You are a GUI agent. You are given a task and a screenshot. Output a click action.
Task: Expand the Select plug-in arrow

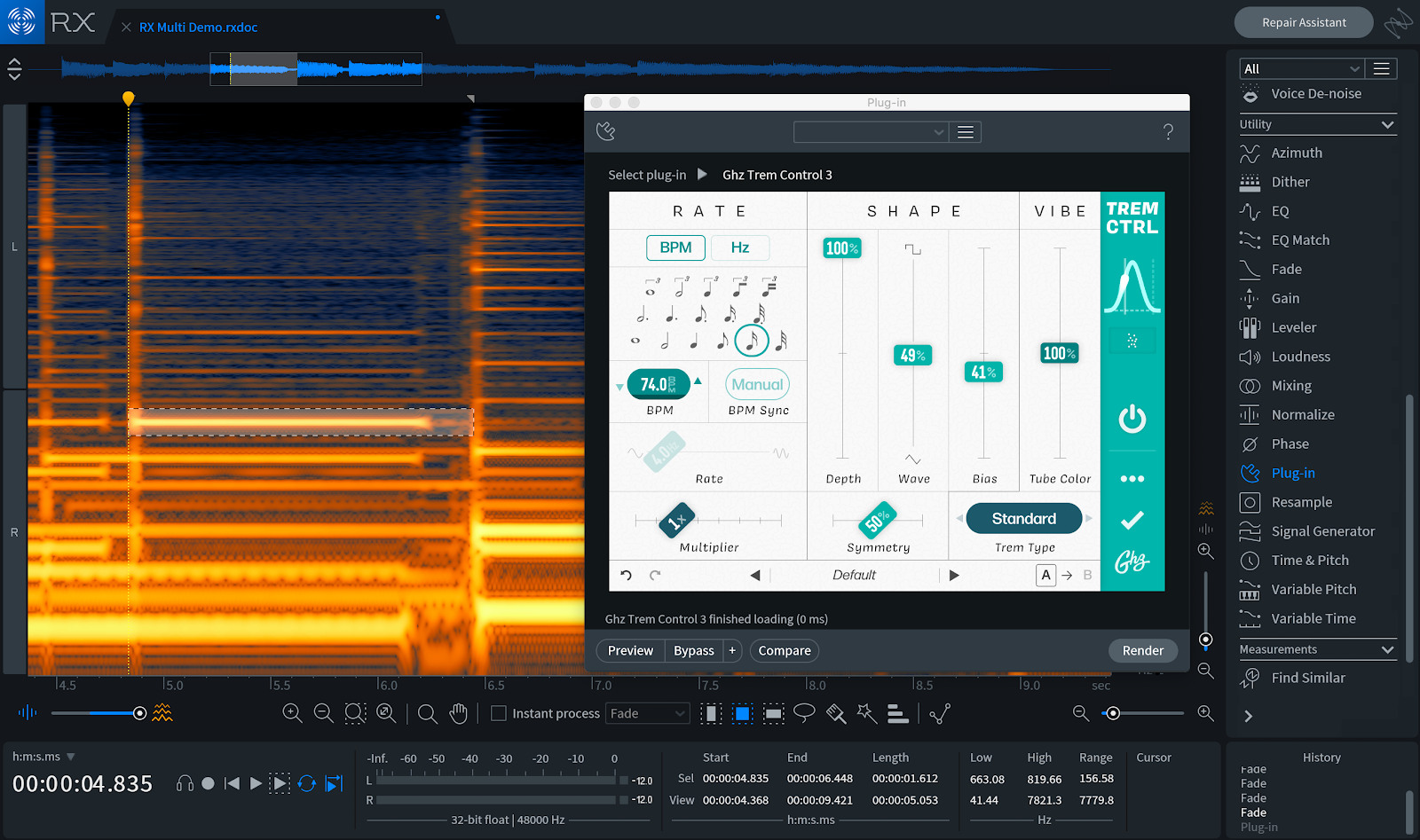pyautogui.click(x=702, y=175)
